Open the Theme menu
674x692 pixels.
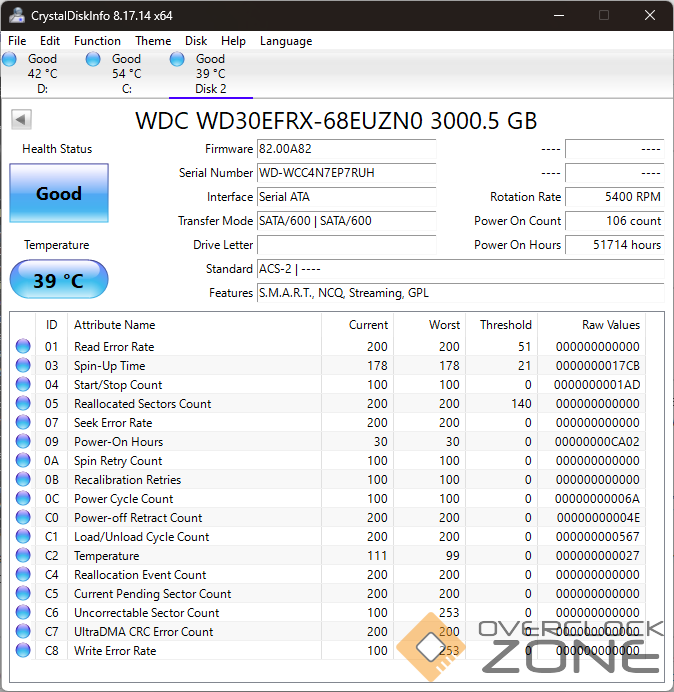[153, 41]
